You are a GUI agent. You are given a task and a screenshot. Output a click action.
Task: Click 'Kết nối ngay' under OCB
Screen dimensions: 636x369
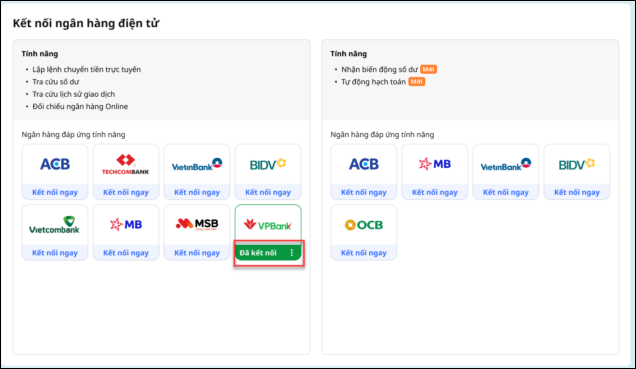(x=364, y=253)
